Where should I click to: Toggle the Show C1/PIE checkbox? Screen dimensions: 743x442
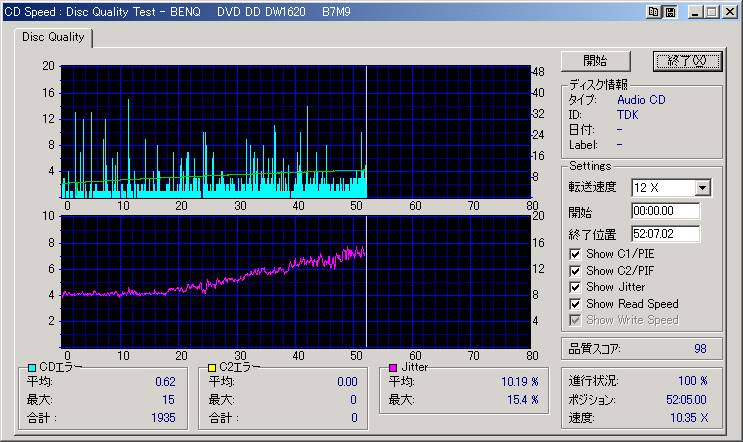tap(575, 254)
